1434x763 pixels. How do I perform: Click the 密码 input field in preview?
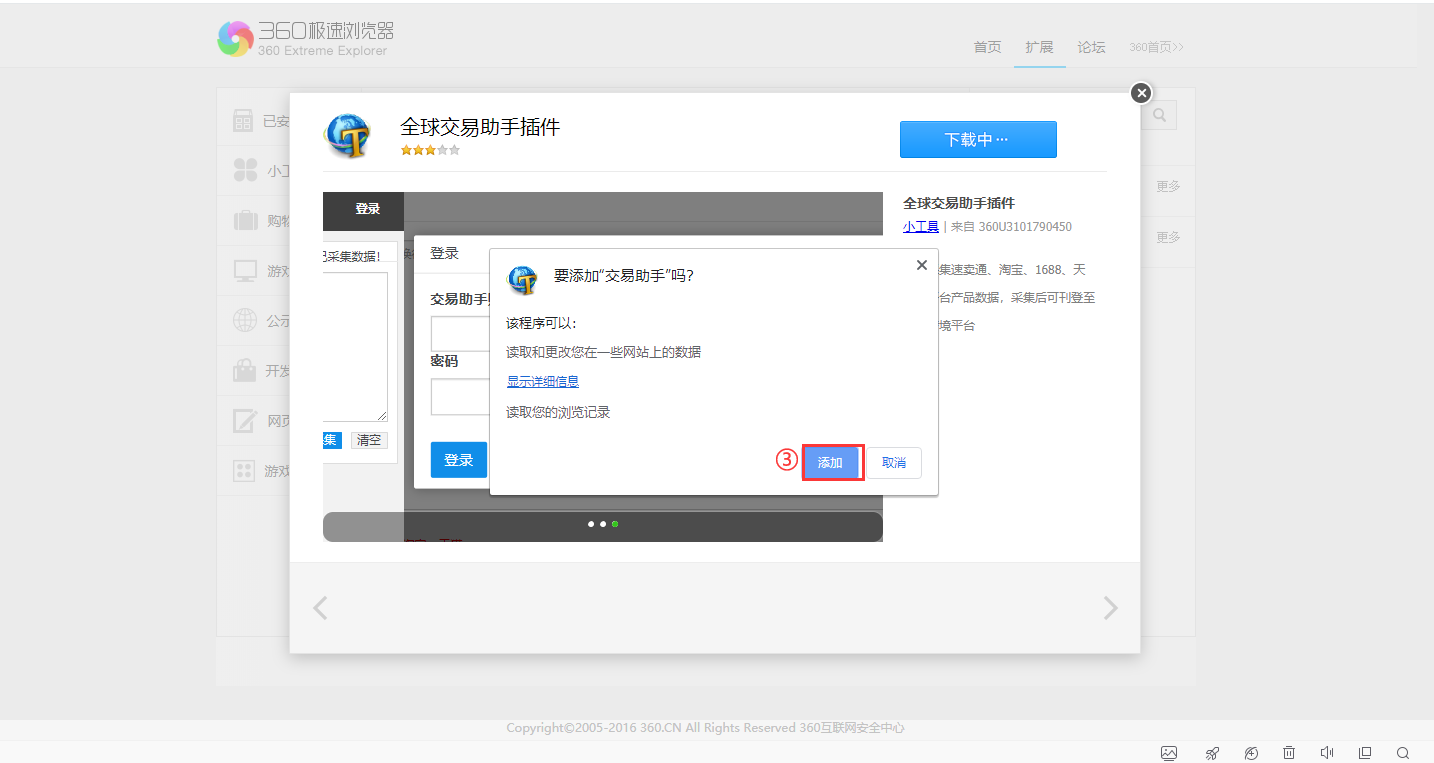460,397
